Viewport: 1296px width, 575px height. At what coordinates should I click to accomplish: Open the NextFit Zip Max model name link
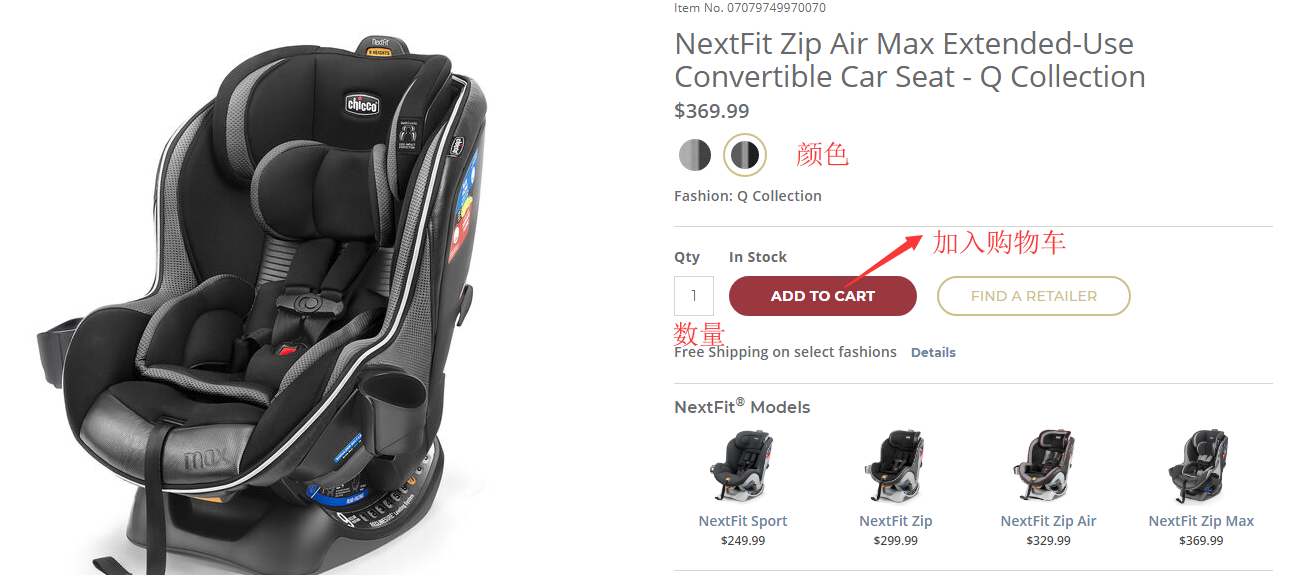tap(1201, 521)
